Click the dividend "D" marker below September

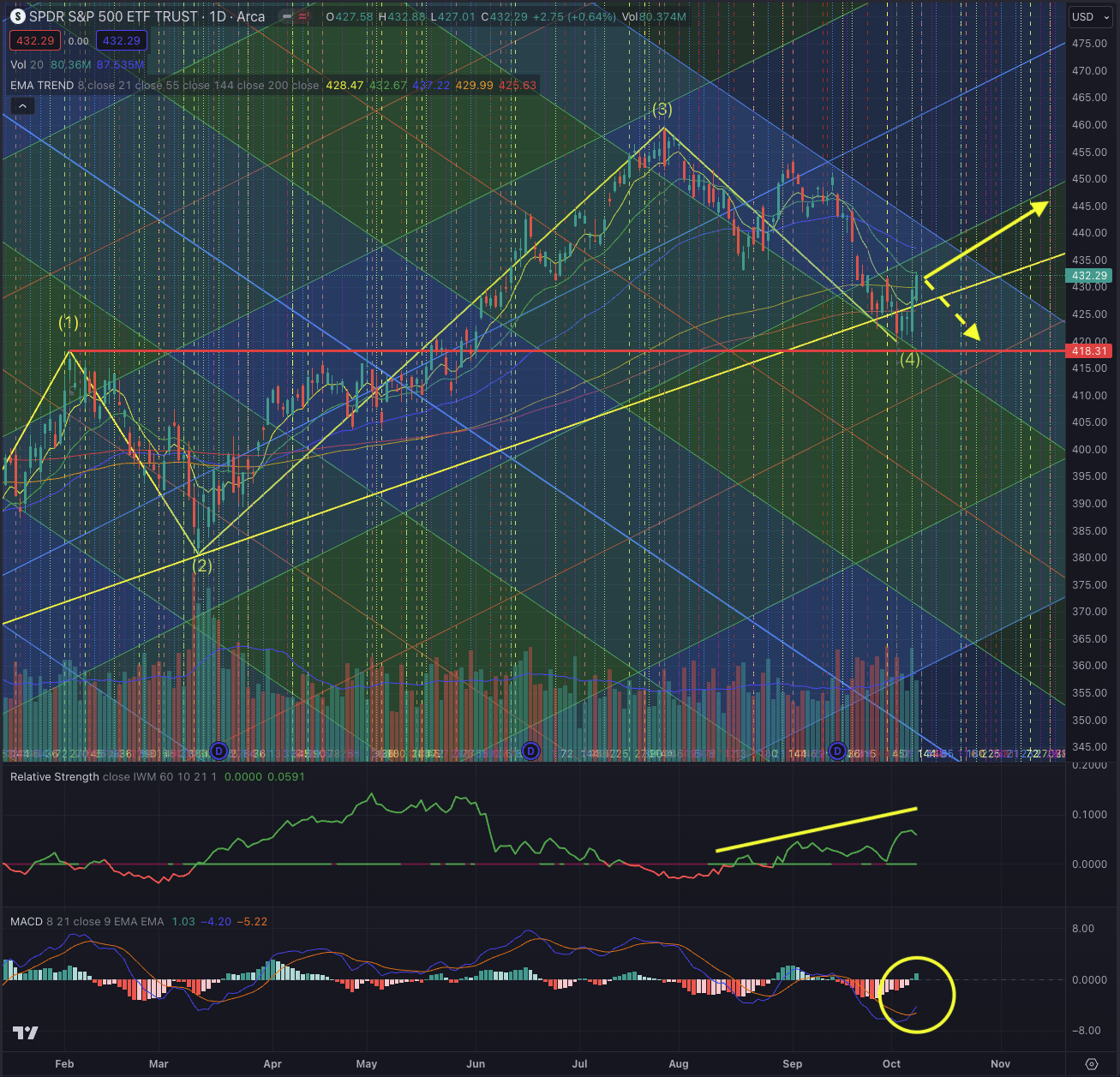[x=836, y=751]
